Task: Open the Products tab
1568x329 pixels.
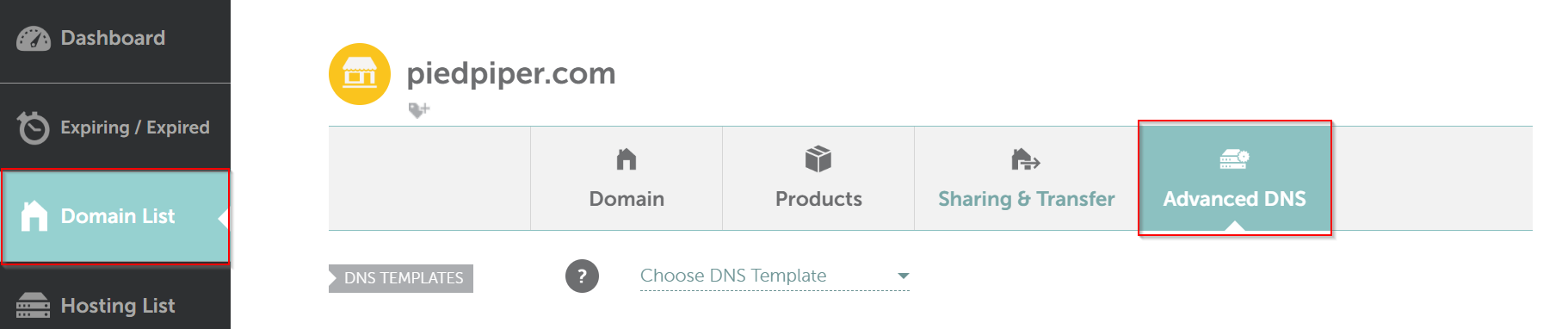Action: [818, 178]
